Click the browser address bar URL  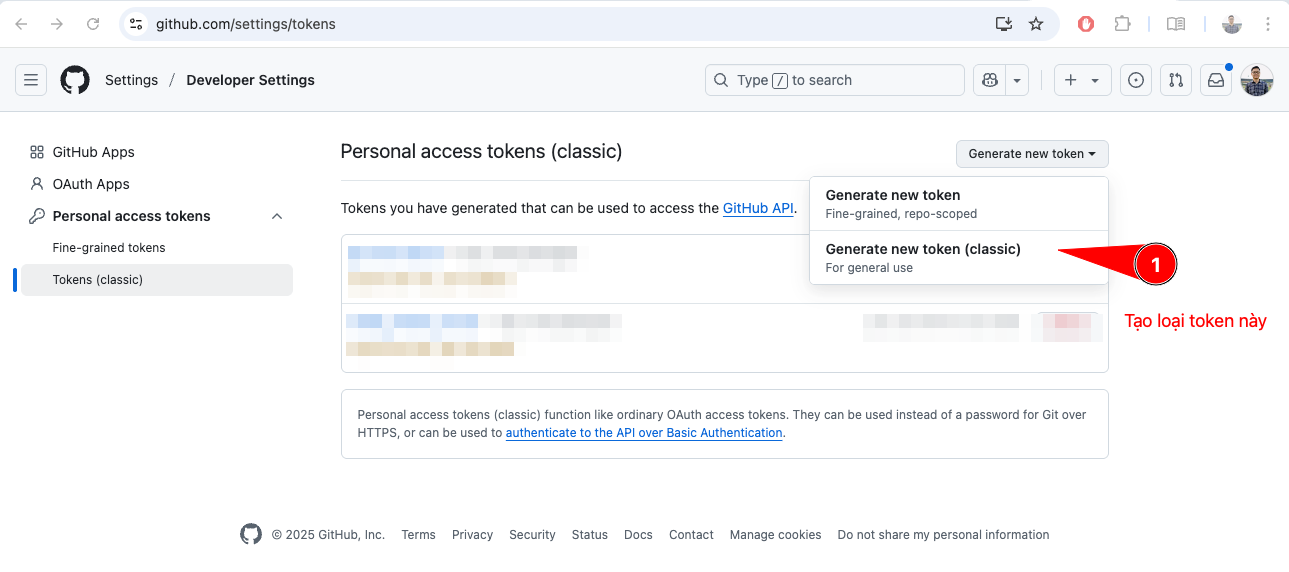(246, 24)
